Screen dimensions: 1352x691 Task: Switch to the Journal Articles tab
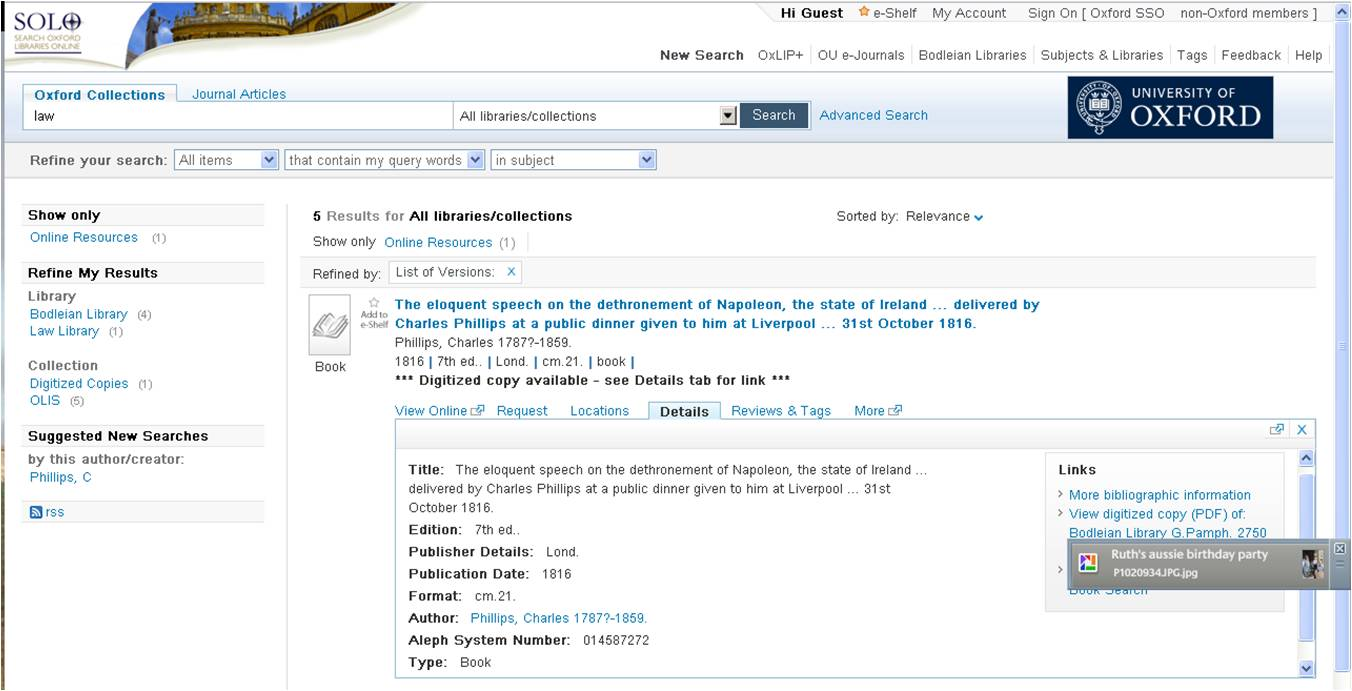pyautogui.click(x=239, y=94)
